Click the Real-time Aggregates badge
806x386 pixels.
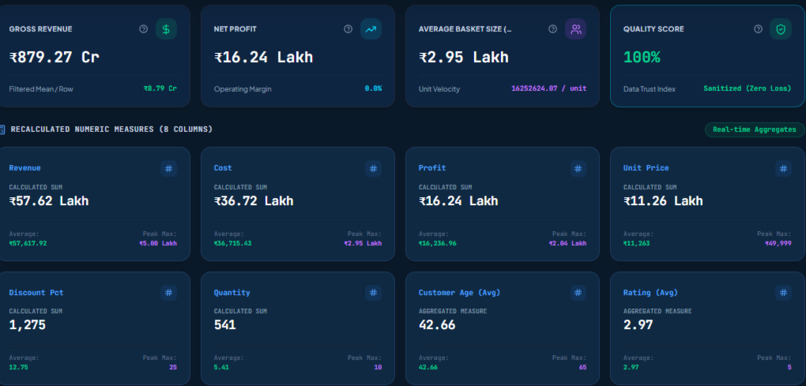(x=754, y=130)
